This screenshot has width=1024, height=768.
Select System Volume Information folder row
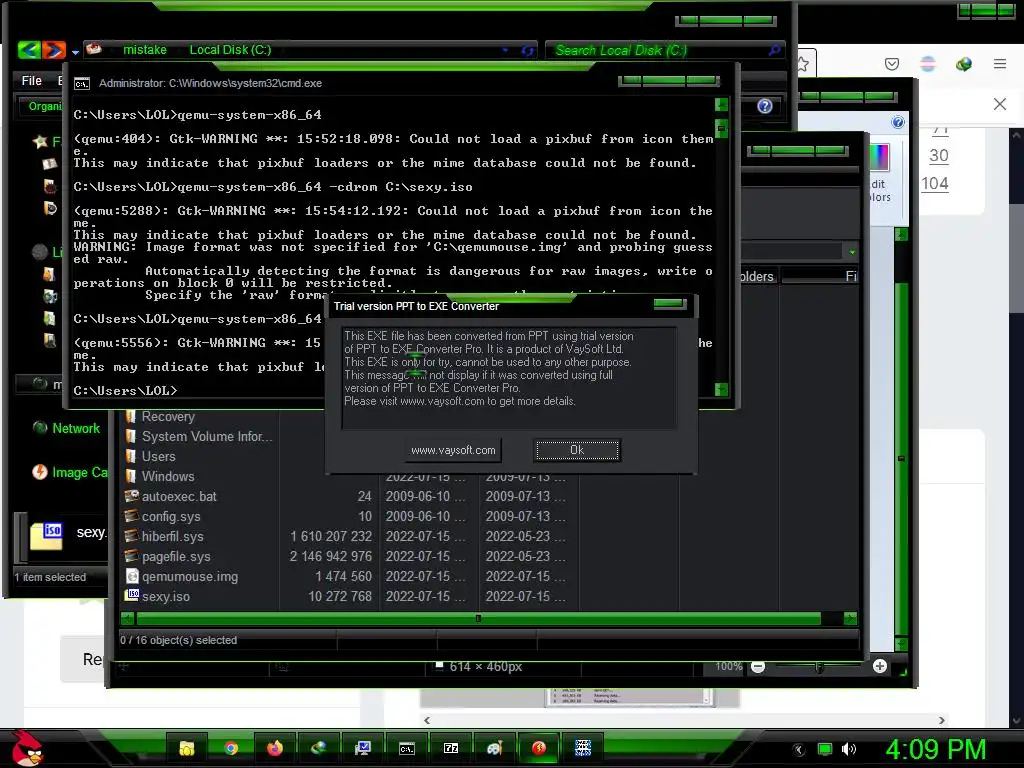point(207,436)
